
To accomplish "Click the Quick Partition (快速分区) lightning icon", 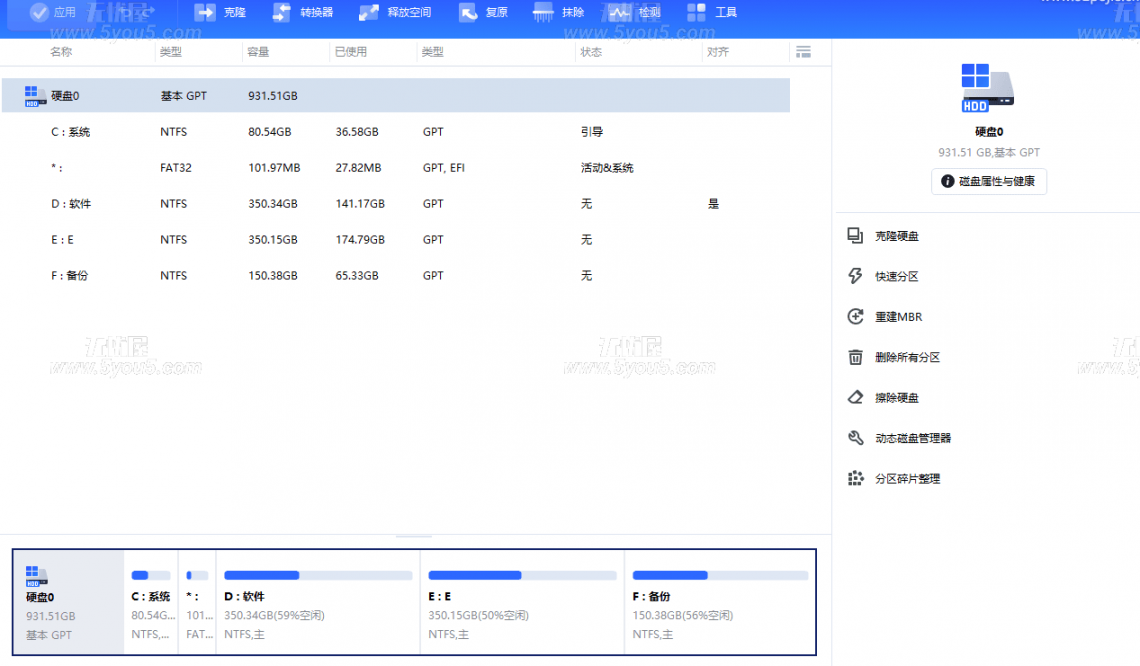I will coord(855,276).
